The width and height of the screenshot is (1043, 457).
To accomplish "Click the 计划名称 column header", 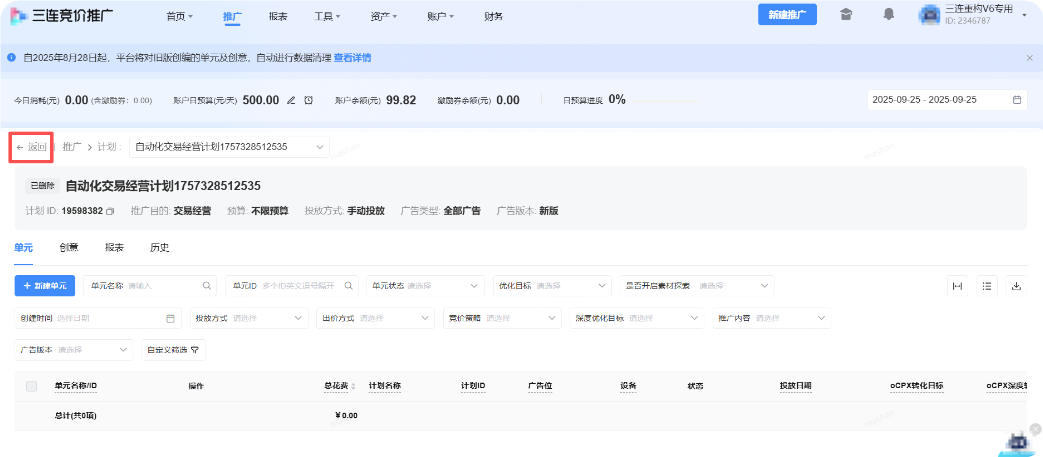I will (x=384, y=386).
